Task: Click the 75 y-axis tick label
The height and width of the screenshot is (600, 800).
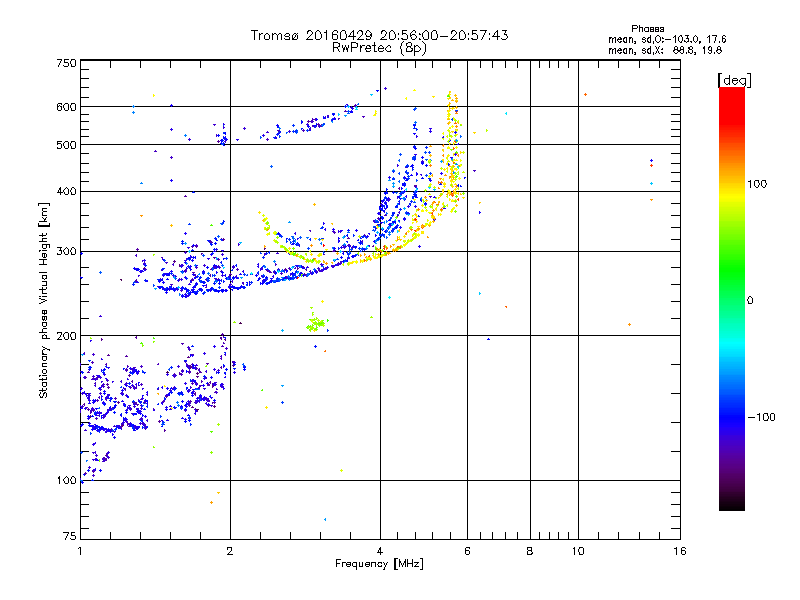Action: [x=69, y=539]
